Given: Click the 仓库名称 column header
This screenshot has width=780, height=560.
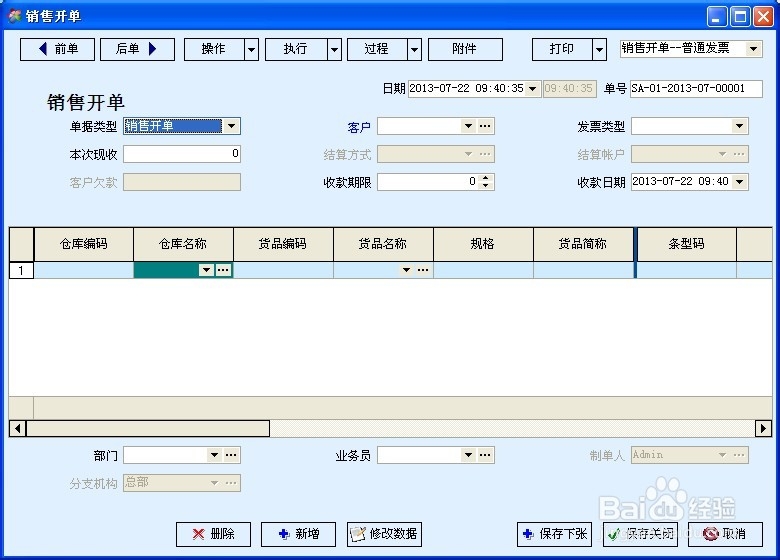Looking at the screenshot, I should click(183, 244).
